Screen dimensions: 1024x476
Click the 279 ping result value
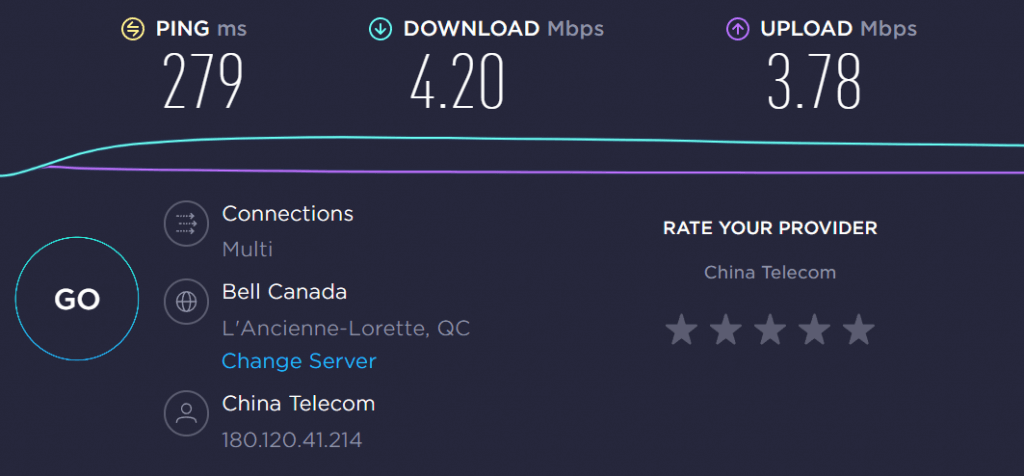203,82
